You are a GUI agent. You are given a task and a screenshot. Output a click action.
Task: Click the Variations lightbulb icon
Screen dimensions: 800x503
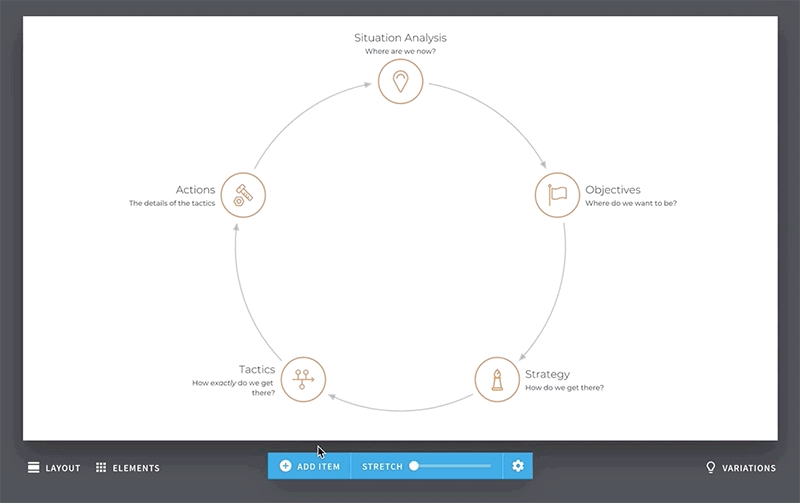711,467
